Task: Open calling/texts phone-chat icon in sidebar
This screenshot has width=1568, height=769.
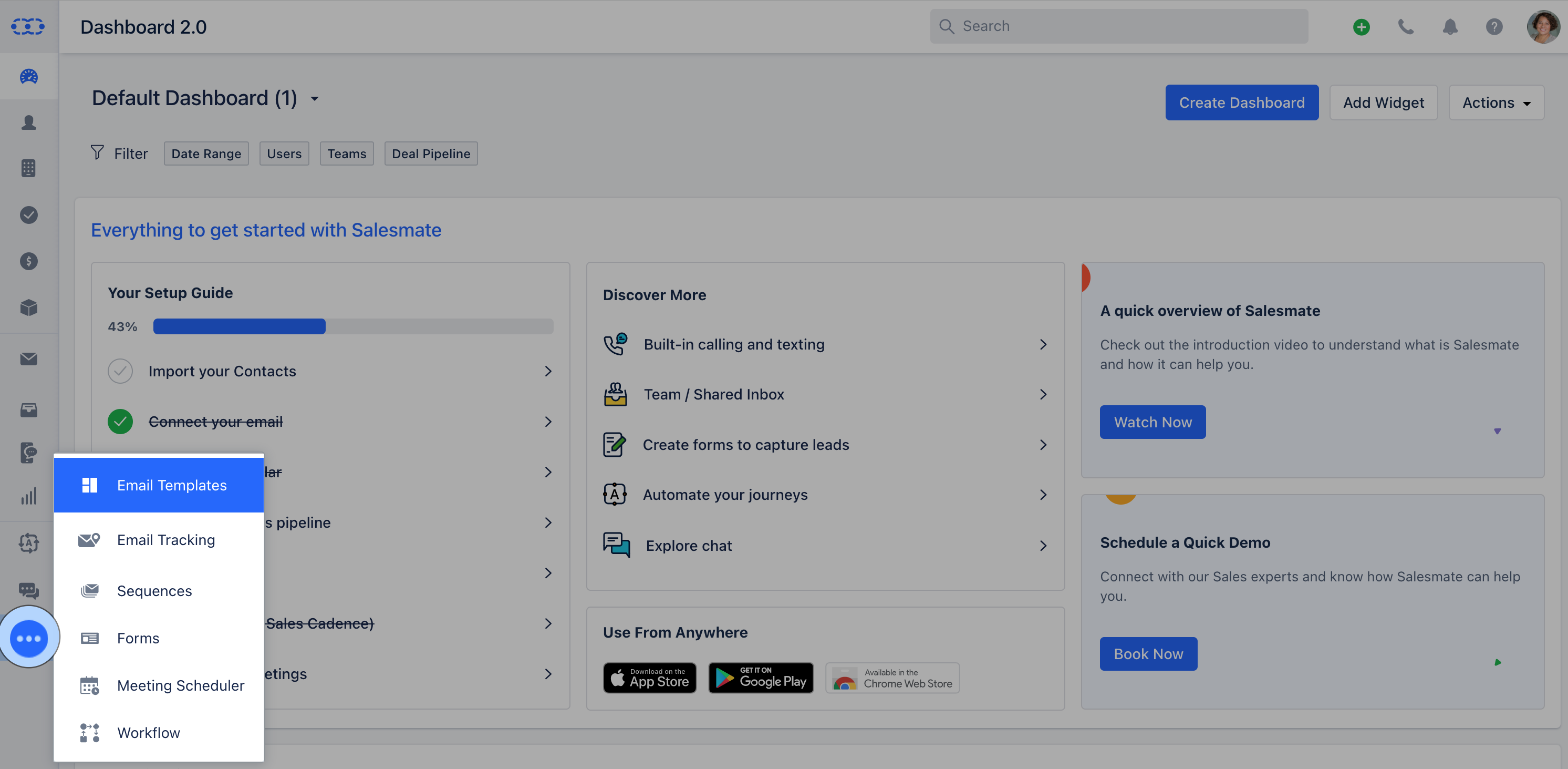Action: (x=28, y=453)
